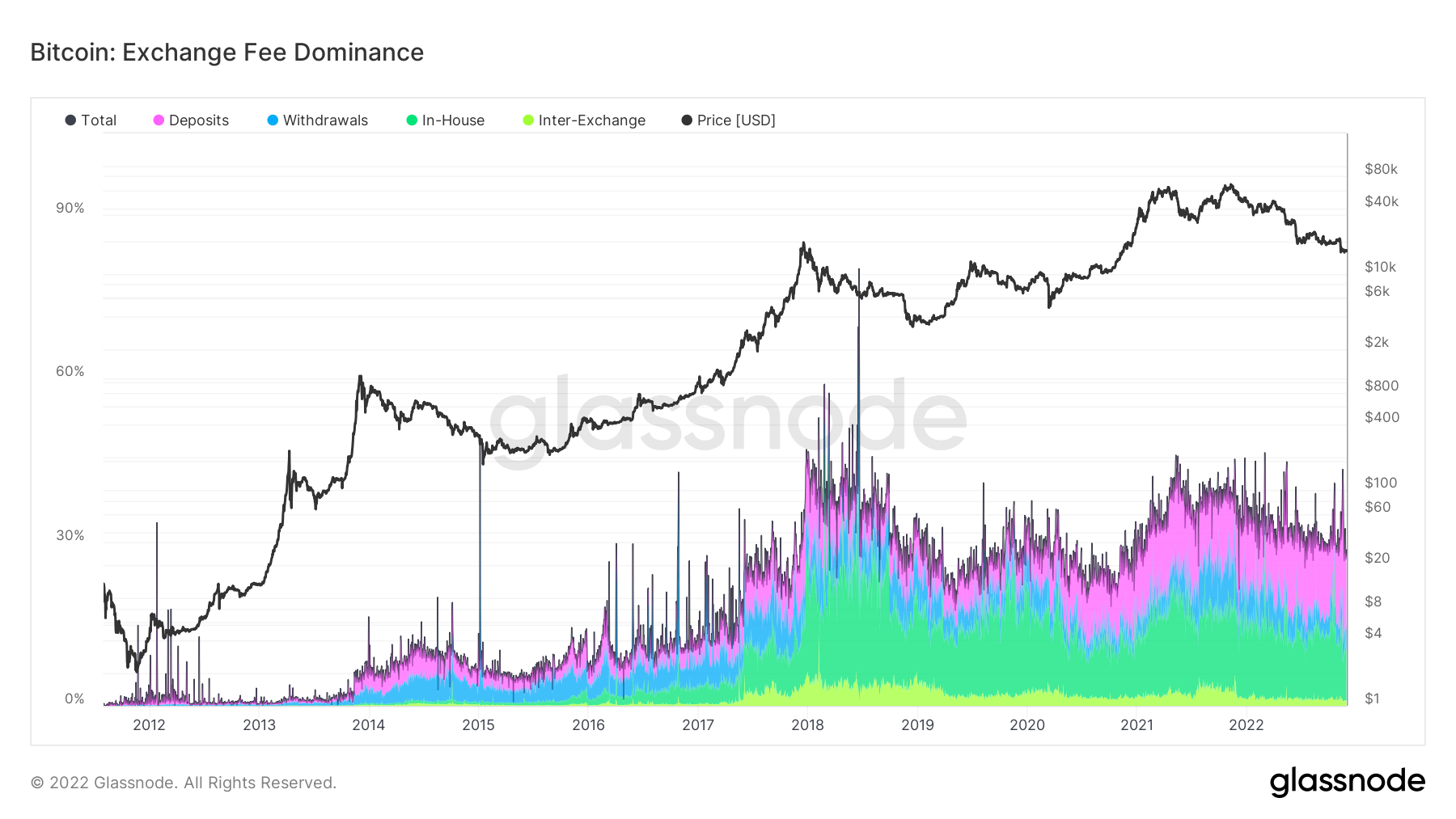The width and height of the screenshot is (1456, 819).
Task: Toggle the In-House legend entry
Action: (445, 120)
